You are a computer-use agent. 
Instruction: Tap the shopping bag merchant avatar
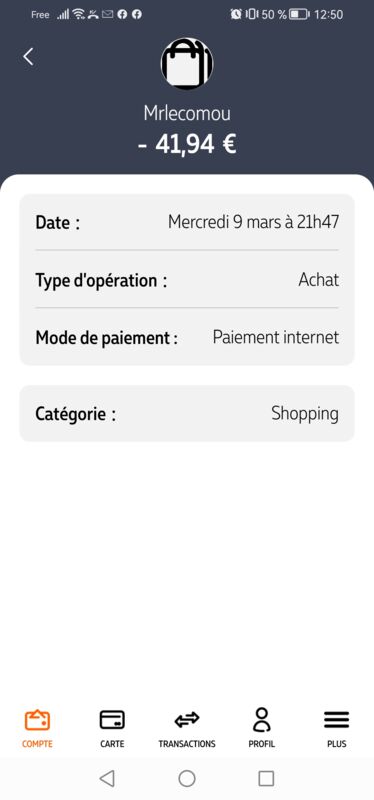click(x=187, y=64)
